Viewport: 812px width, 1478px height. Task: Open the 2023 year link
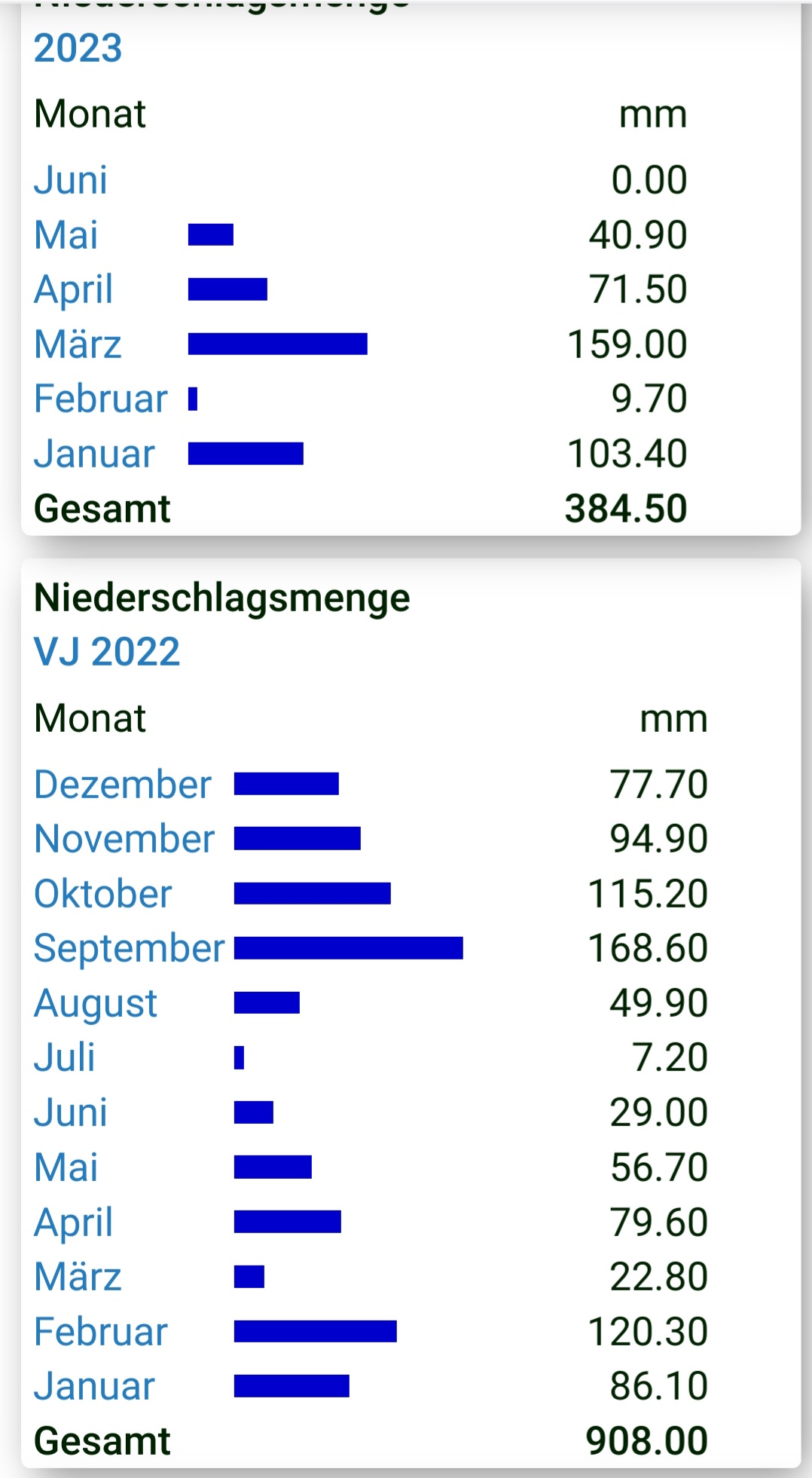(x=78, y=48)
